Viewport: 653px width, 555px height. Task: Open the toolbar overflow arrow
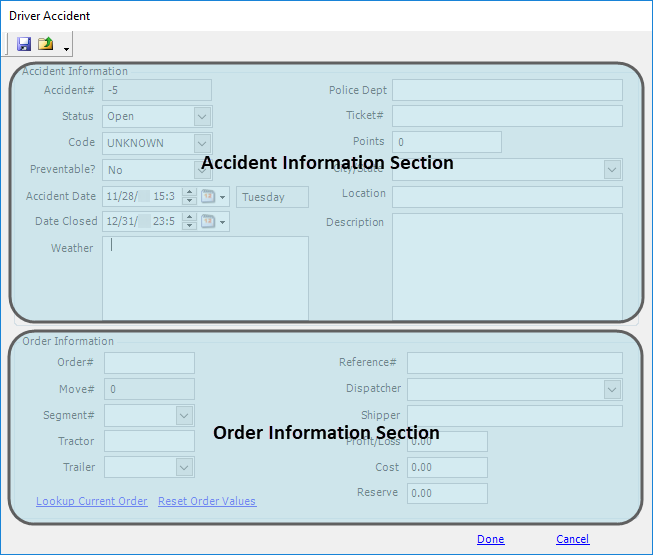click(66, 48)
